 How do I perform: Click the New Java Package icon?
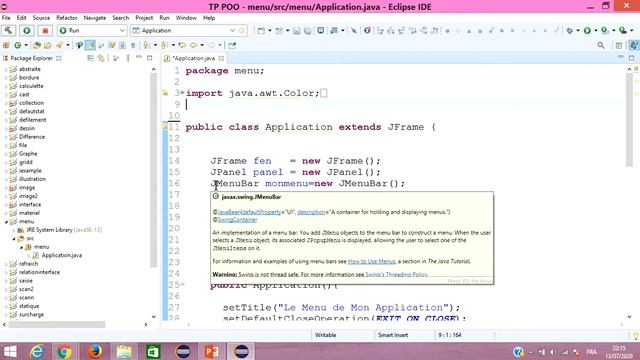pos(6,45)
